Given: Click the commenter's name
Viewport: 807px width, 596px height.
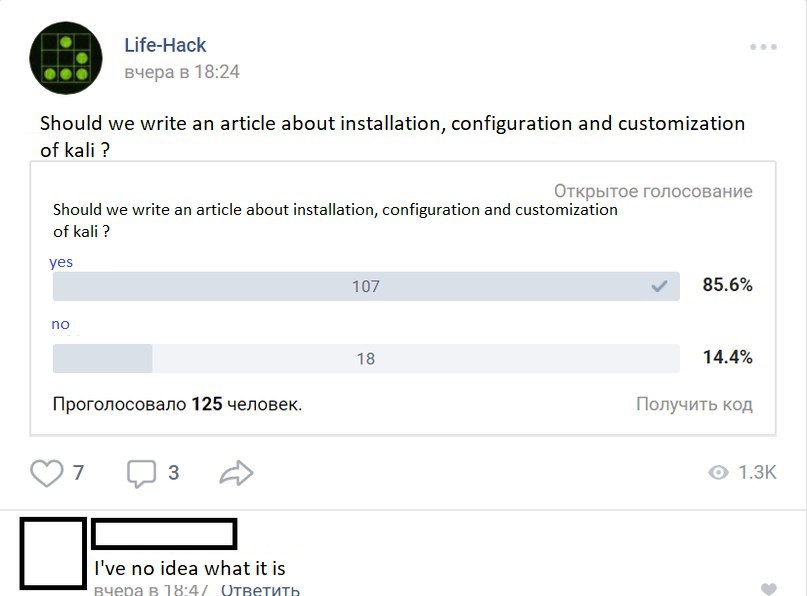Looking at the screenshot, I should tap(164, 534).
